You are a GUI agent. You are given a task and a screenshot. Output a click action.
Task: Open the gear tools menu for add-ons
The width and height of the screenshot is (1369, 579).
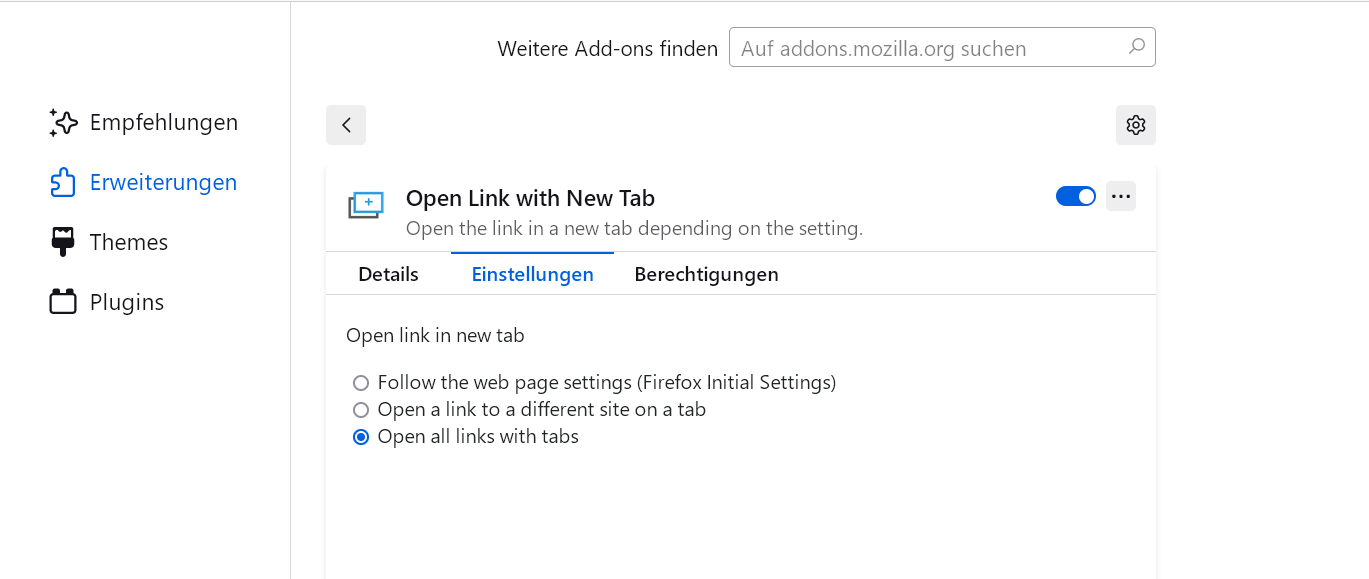click(x=1135, y=125)
